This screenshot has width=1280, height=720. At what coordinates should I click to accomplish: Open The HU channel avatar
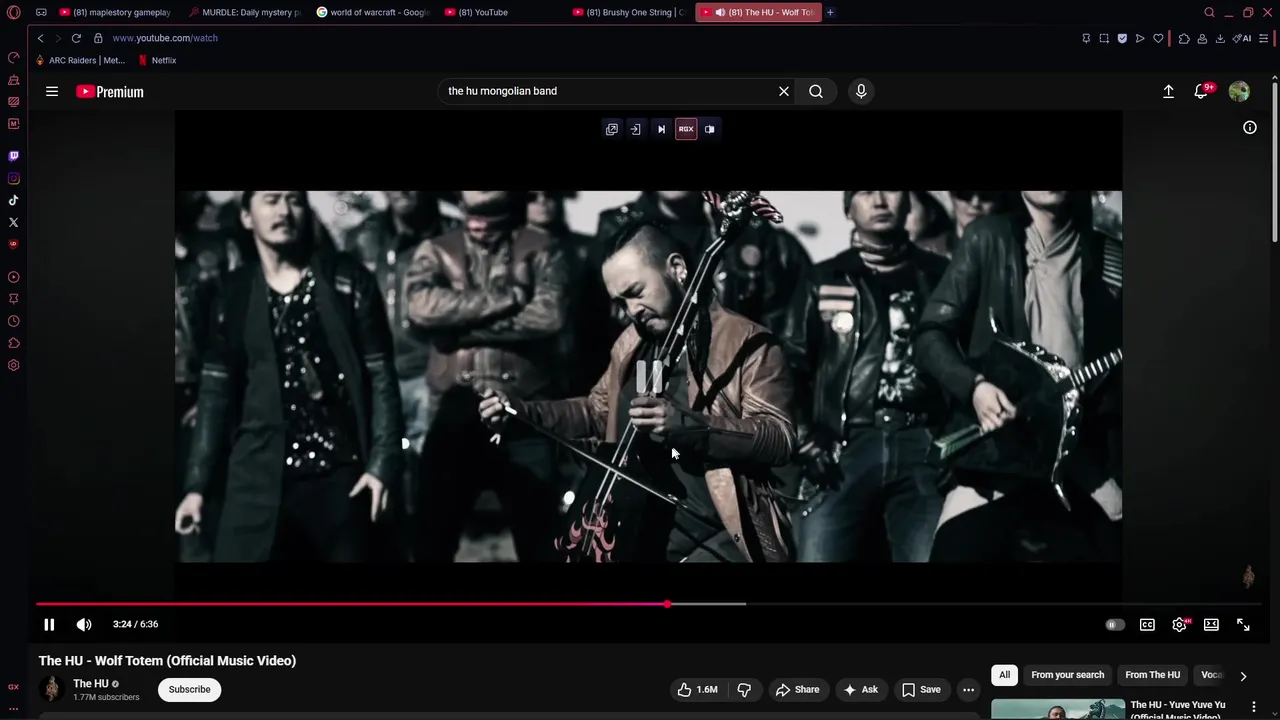51,689
